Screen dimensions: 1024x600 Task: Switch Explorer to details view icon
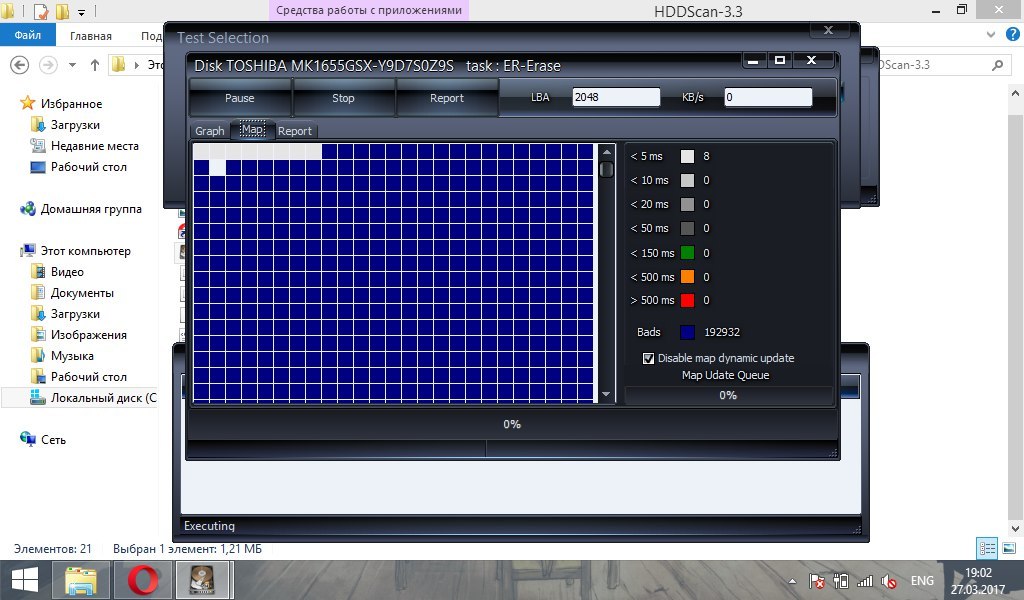point(987,548)
